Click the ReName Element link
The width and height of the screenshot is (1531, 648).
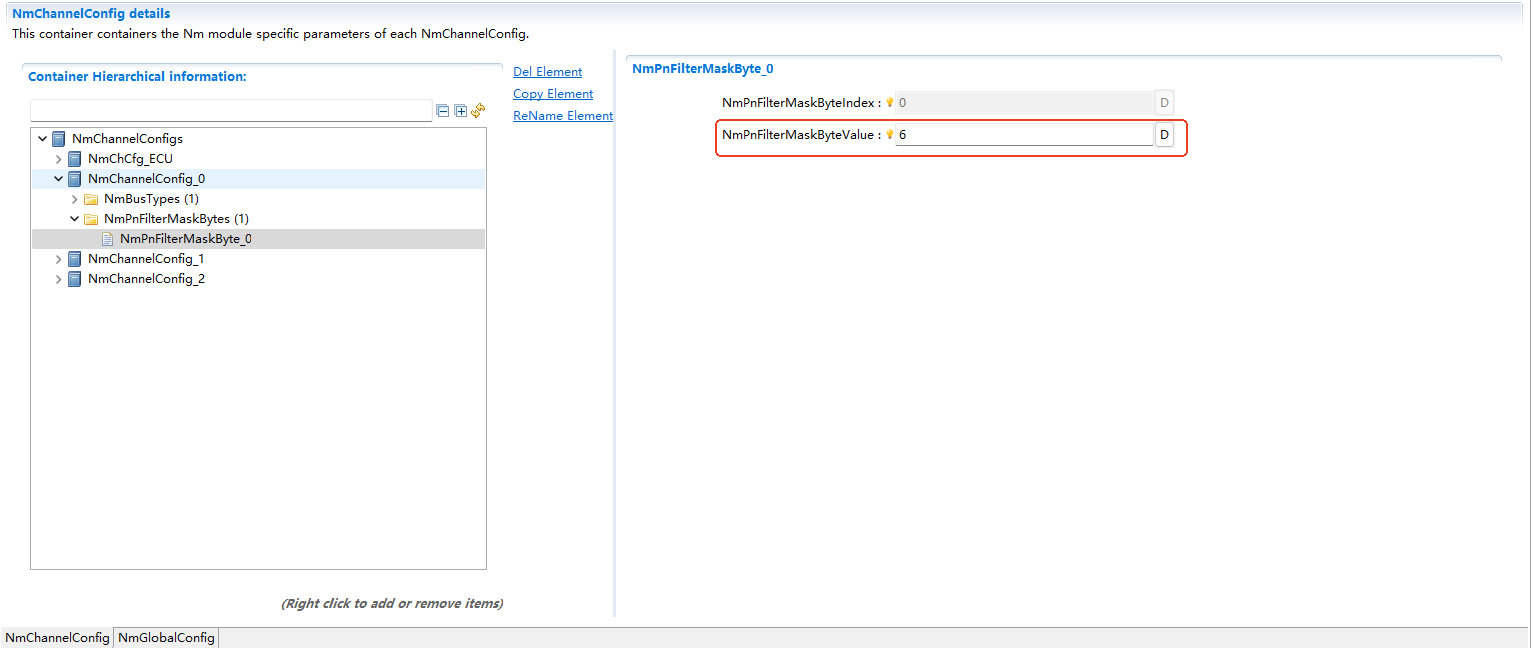click(562, 116)
